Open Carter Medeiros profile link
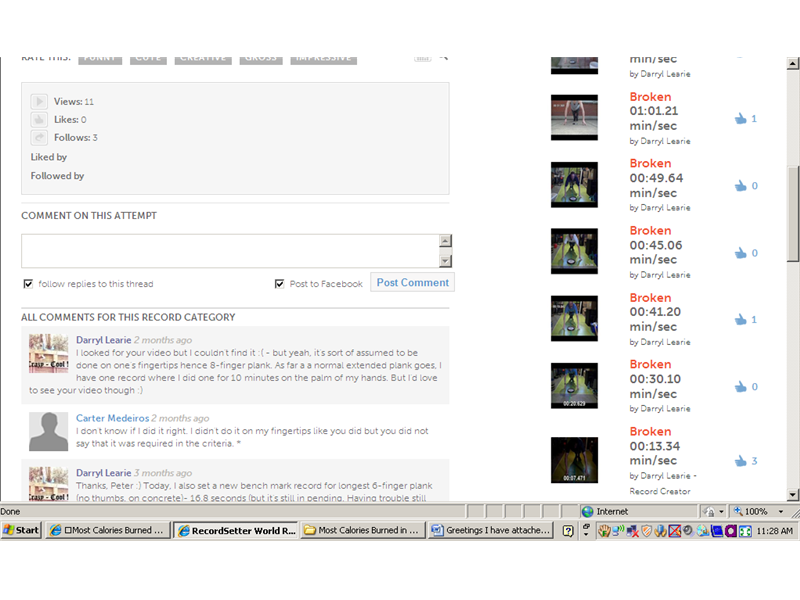The width and height of the screenshot is (800, 600). (x=112, y=418)
